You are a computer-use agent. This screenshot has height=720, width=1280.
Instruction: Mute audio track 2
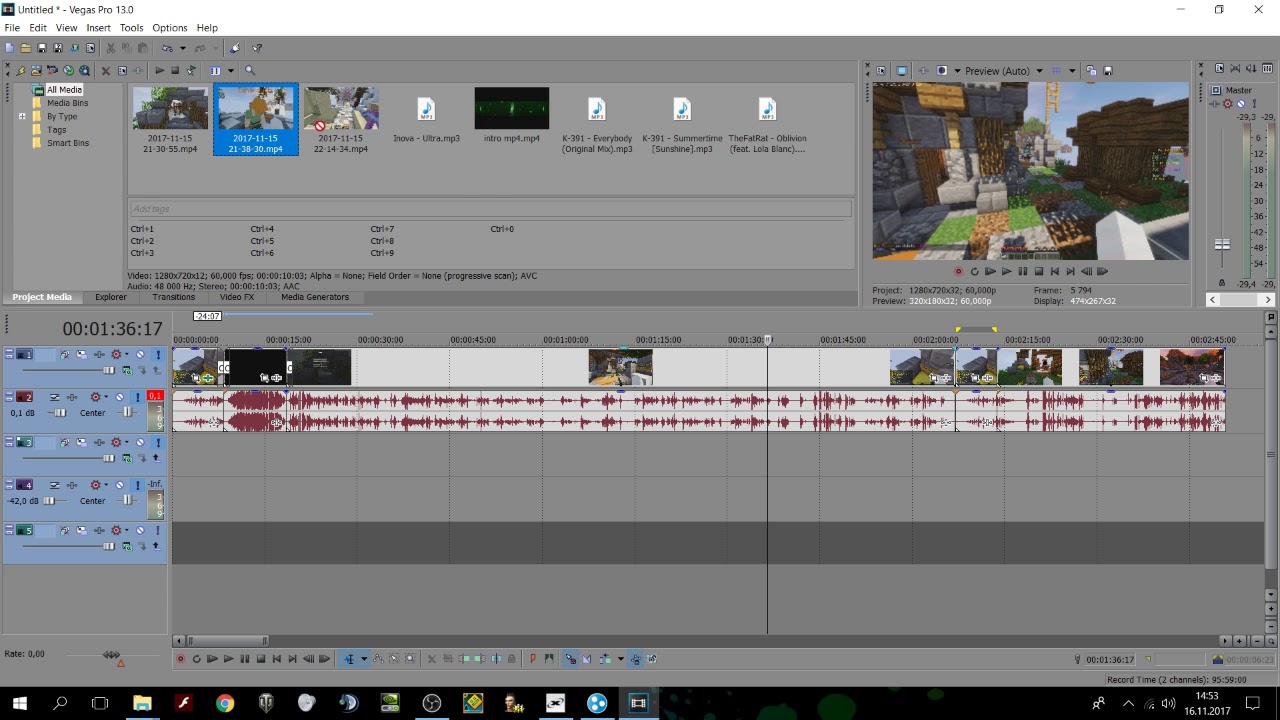click(120, 397)
